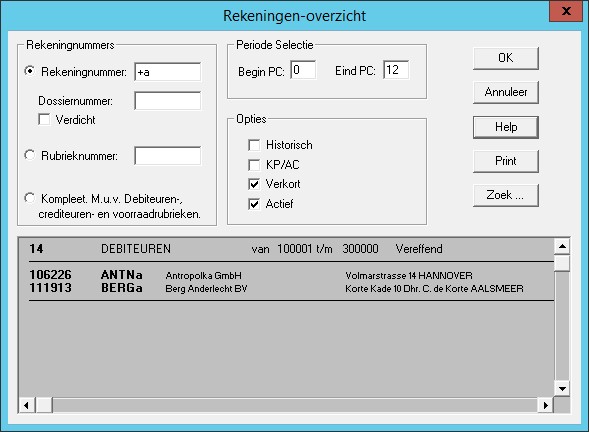This screenshot has height=432, width=589.
Task: Select the Begin PC field
Action: [303, 70]
